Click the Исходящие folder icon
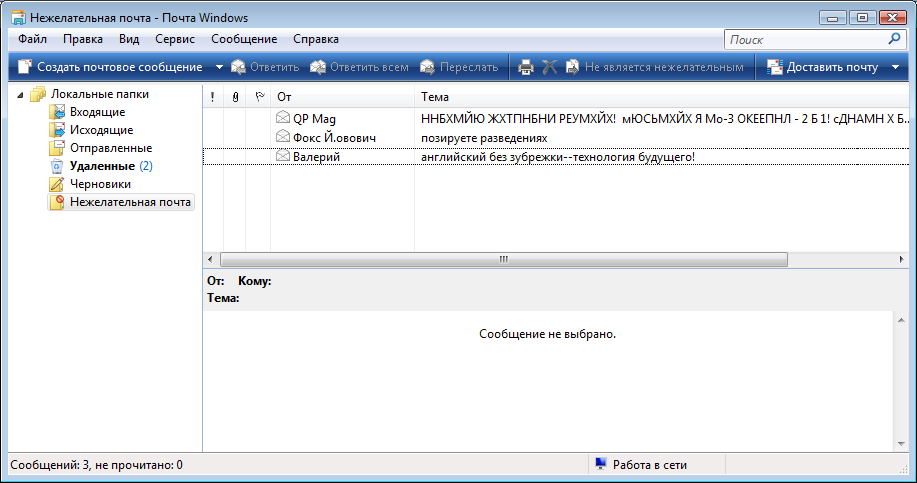917x483 pixels. point(57,130)
